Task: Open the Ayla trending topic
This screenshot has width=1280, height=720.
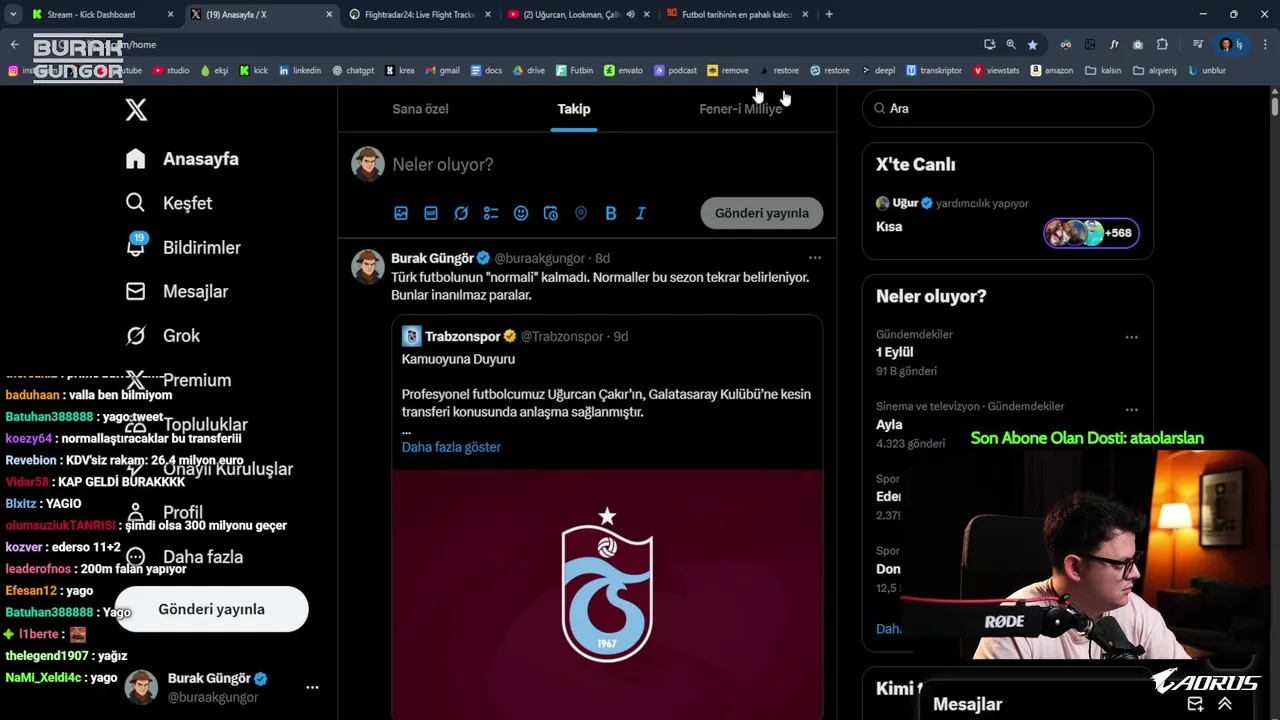Action: pyautogui.click(x=889, y=424)
